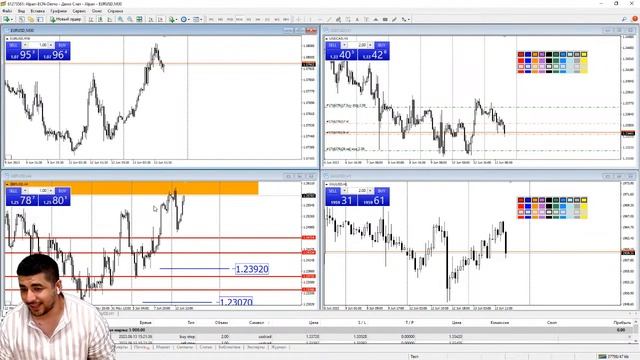Click the zoom out magnifier icon
The image size is (640, 360).
coord(130,19)
